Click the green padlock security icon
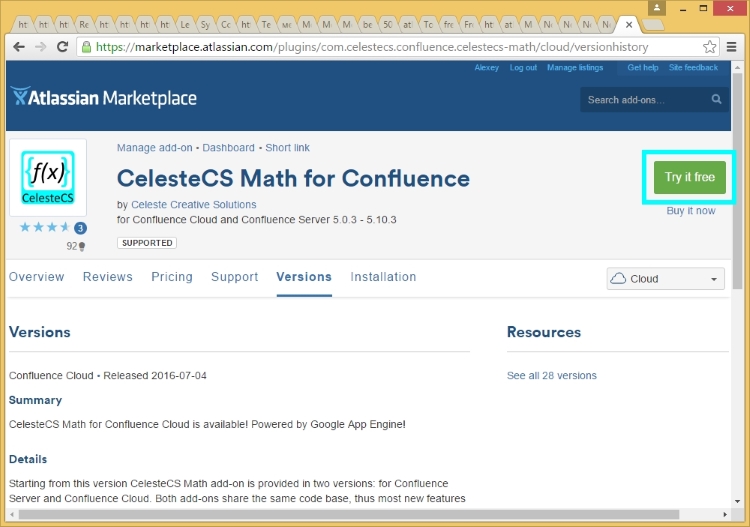750x527 pixels. coord(87,47)
